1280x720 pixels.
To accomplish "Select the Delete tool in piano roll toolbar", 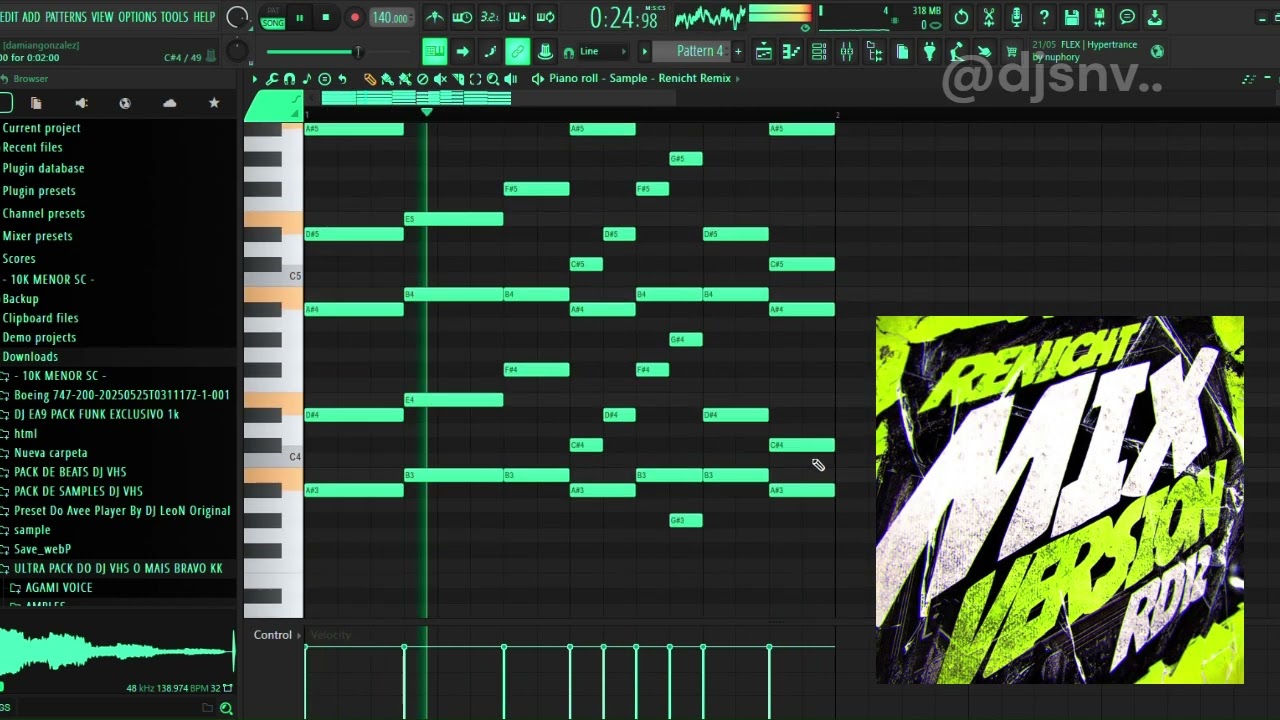I will tap(422, 79).
